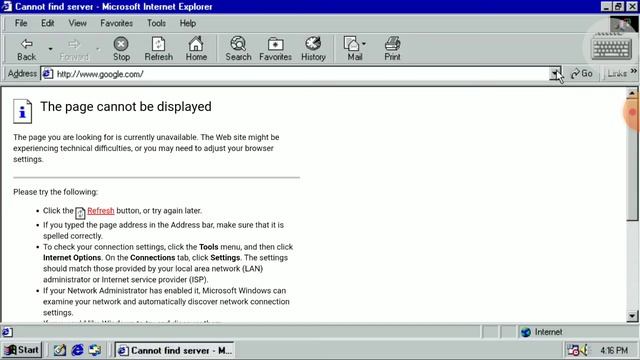Image resolution: width=640 pixels, height=360 pixels.
Task: Expand the Links toolbar chevron
Action: point(633,71)
